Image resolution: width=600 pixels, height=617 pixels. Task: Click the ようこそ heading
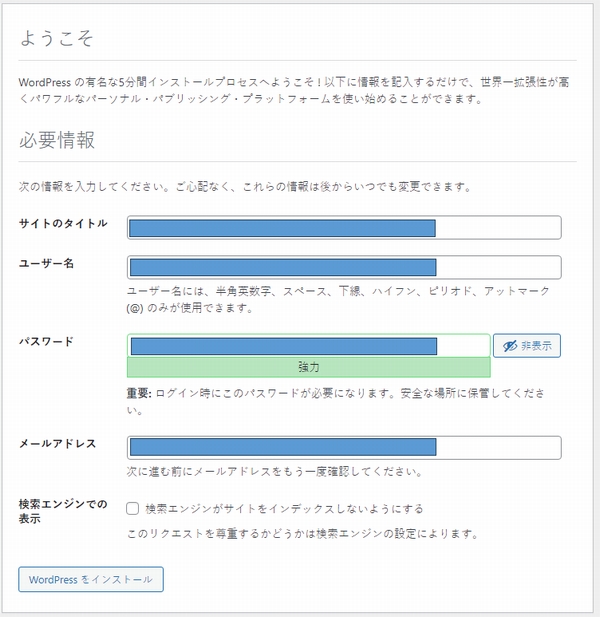click(x=58, y=39)
